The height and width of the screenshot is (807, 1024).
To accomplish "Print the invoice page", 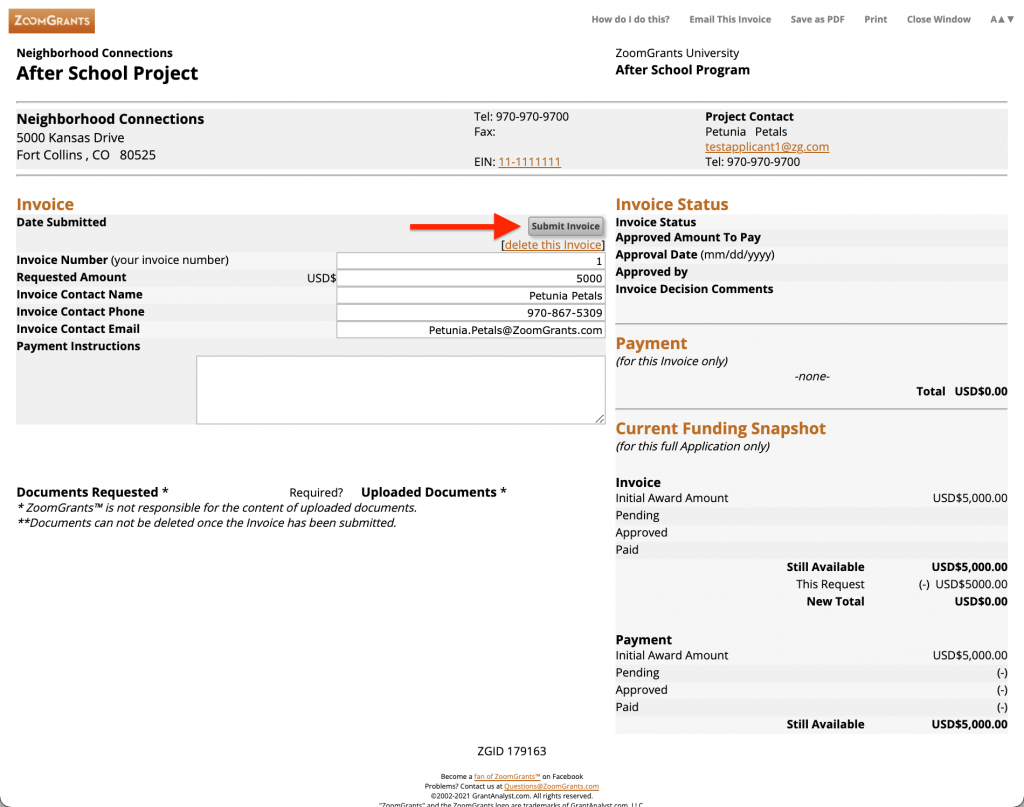I will 876,20.
